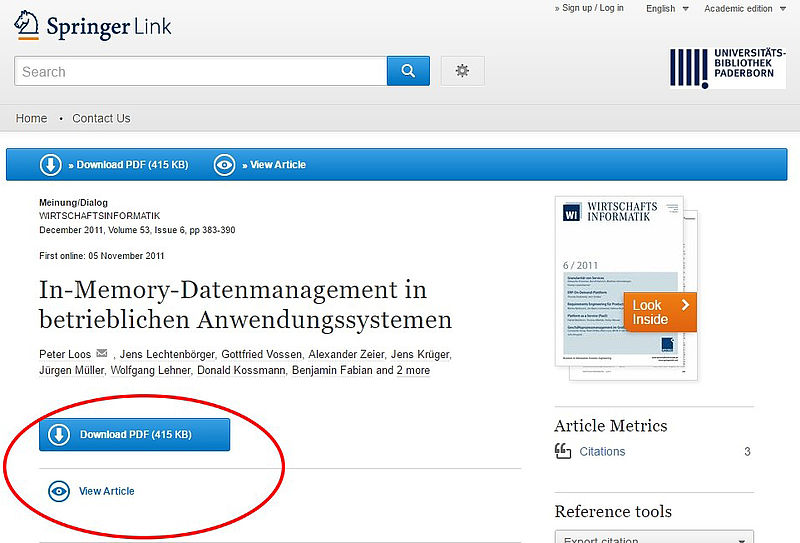Viewport: 800px width, 543px height.
Task: Click the envelope icon beside Peter Loos
Action: click(x=102, y=353)
